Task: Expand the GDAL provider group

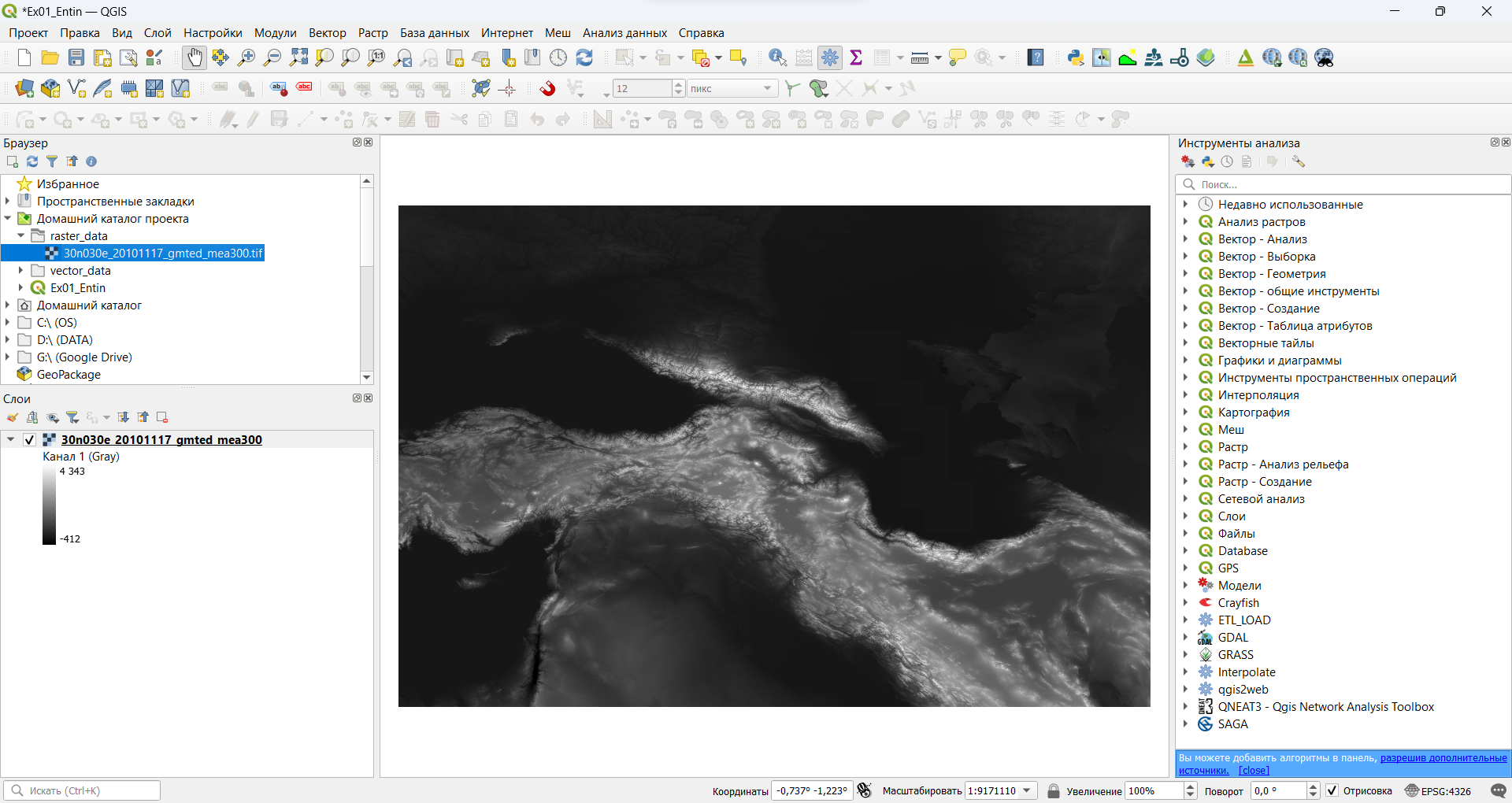Action: click(1184, 637)
